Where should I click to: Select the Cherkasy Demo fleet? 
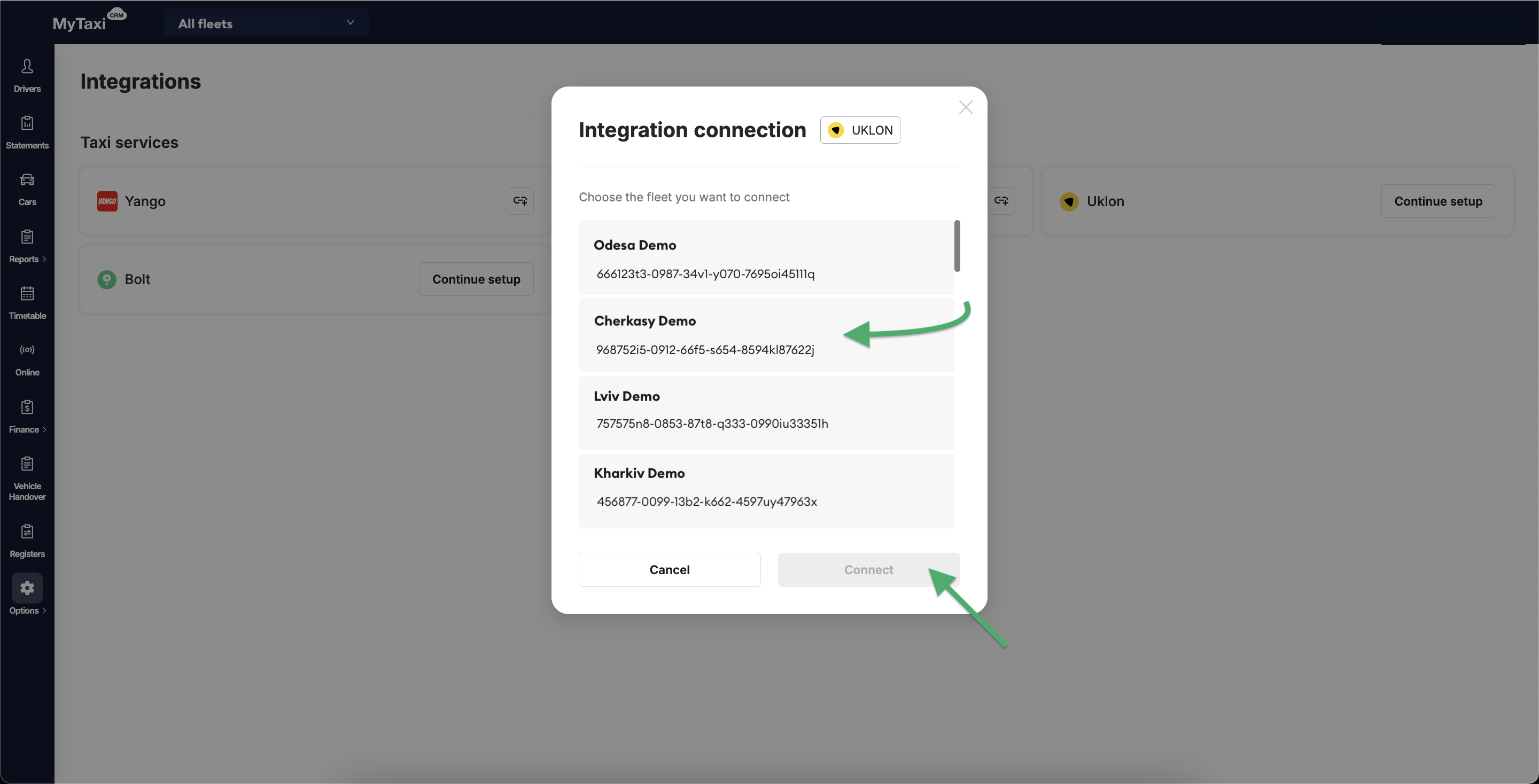766,335
